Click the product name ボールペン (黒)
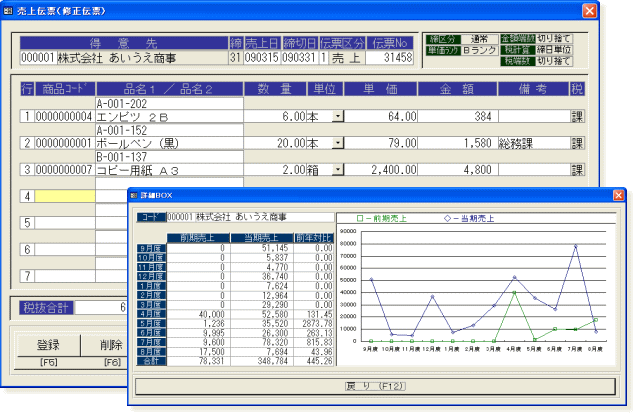634x413 pixels. click(x=169, y=143)
